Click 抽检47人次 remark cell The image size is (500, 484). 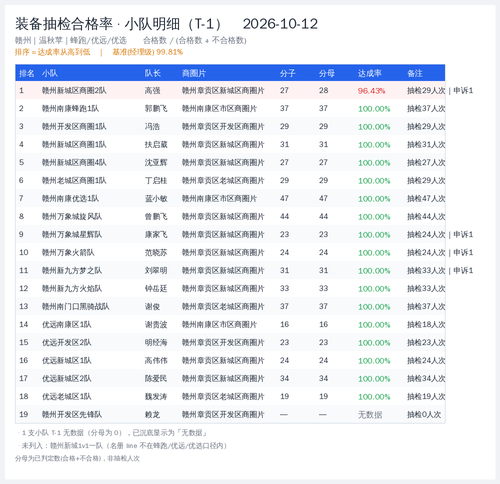coord(426,199)
